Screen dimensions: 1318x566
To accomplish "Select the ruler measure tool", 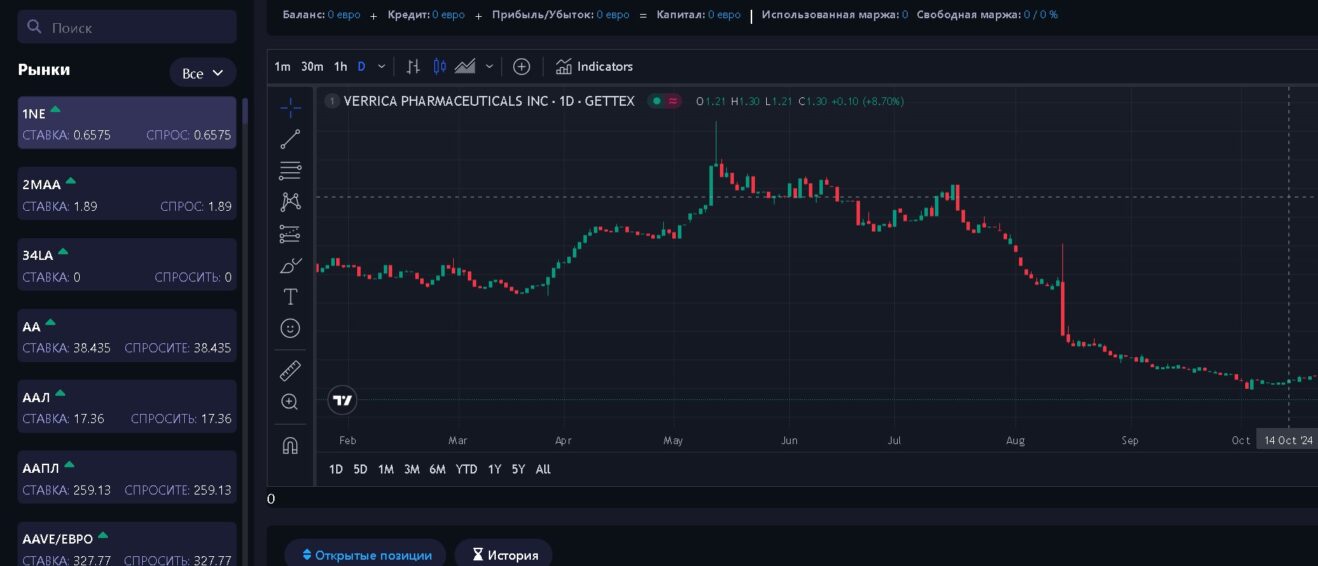I will [290, 371].
